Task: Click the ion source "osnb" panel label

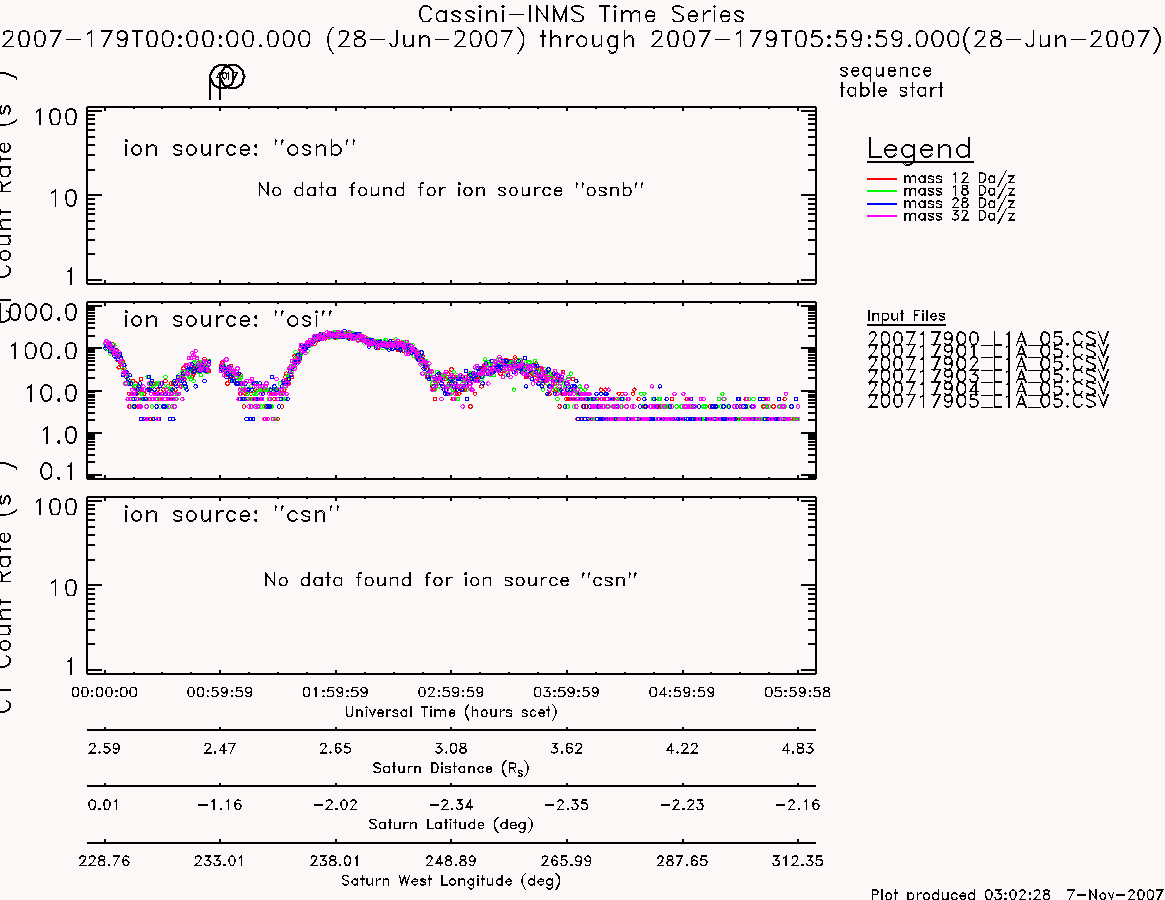Action: pyautogui.click(x=239, y=148)
